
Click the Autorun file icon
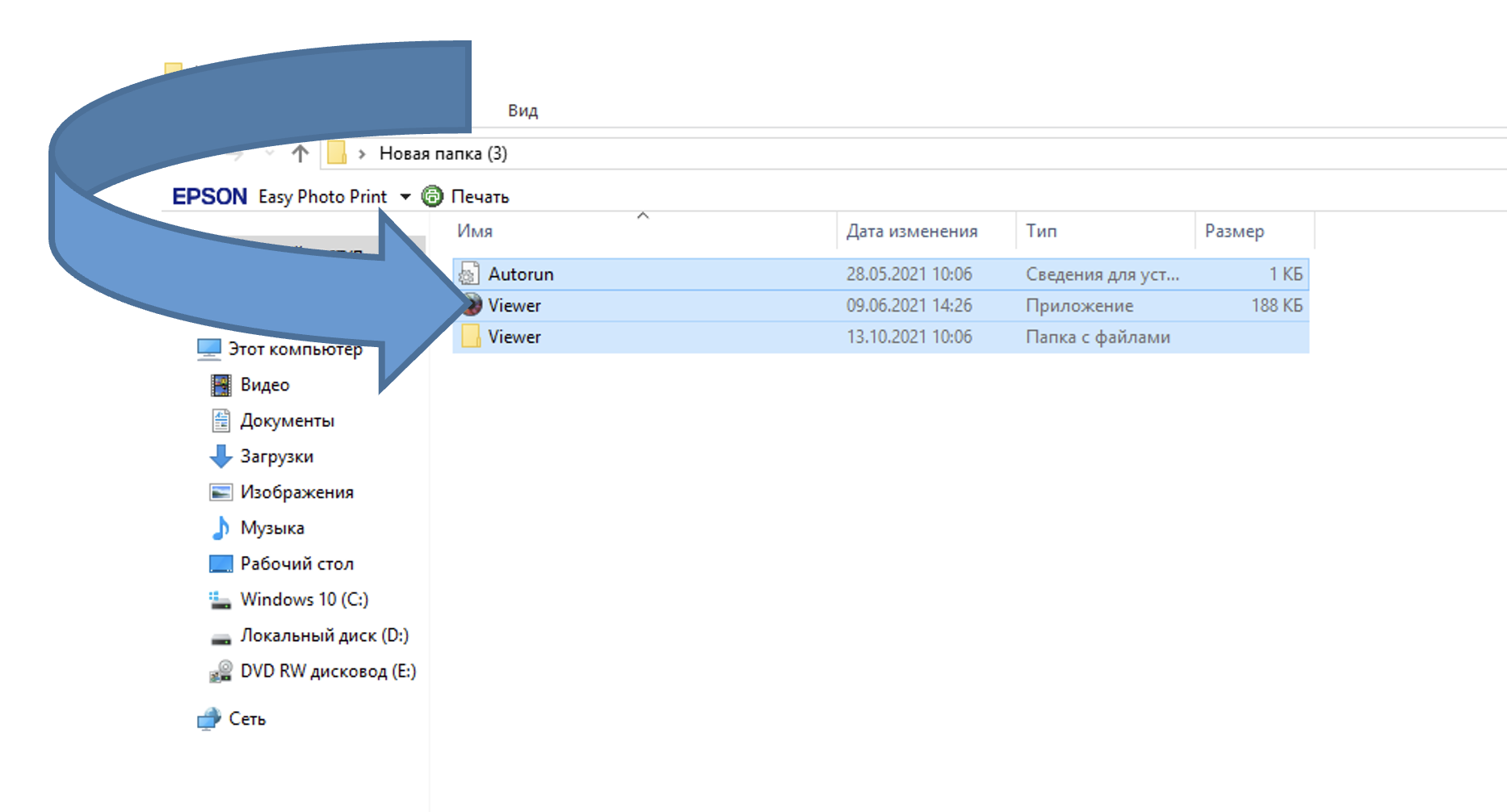tap(469, 274)
